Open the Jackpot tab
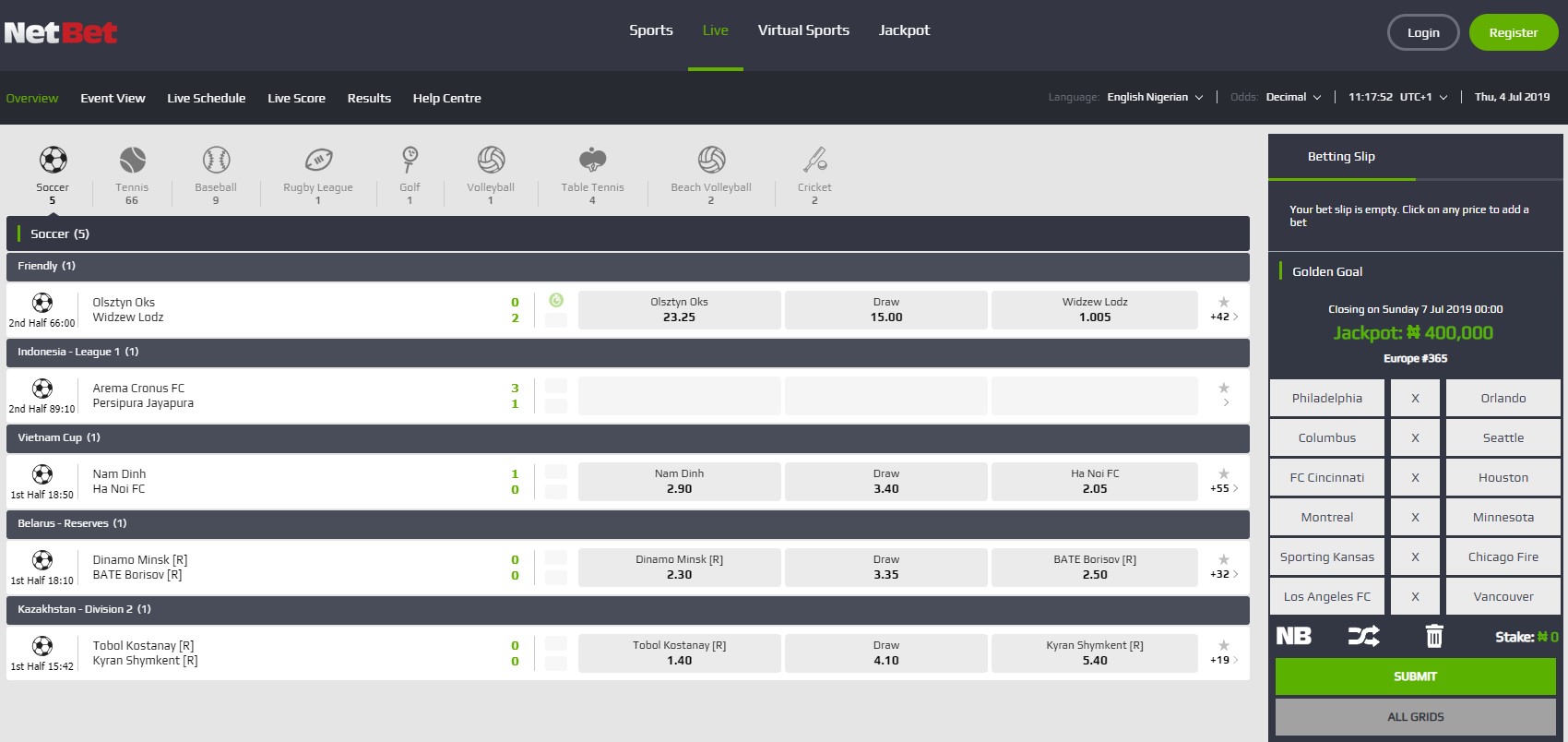The width and height of the screenshot is (1568, 742). 904,30
